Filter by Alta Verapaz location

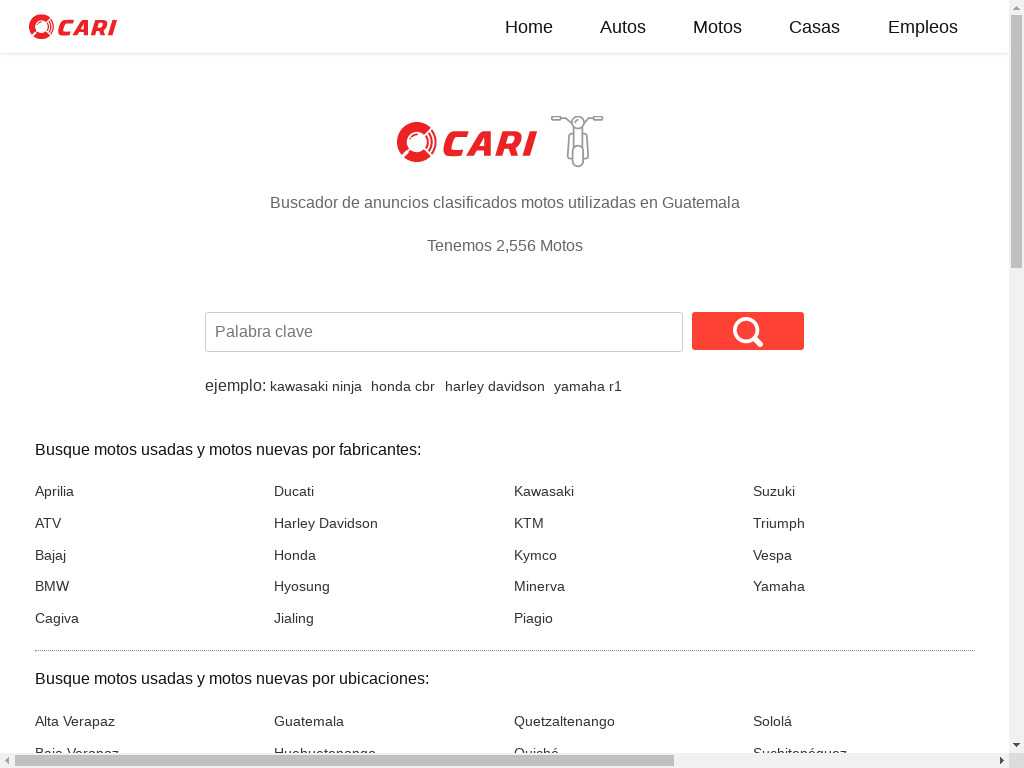[x=74, y=721]
